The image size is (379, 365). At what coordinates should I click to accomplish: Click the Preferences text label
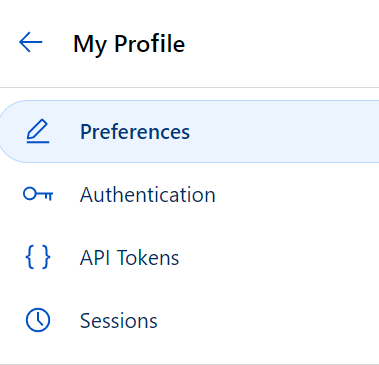[x=135, y=132]
